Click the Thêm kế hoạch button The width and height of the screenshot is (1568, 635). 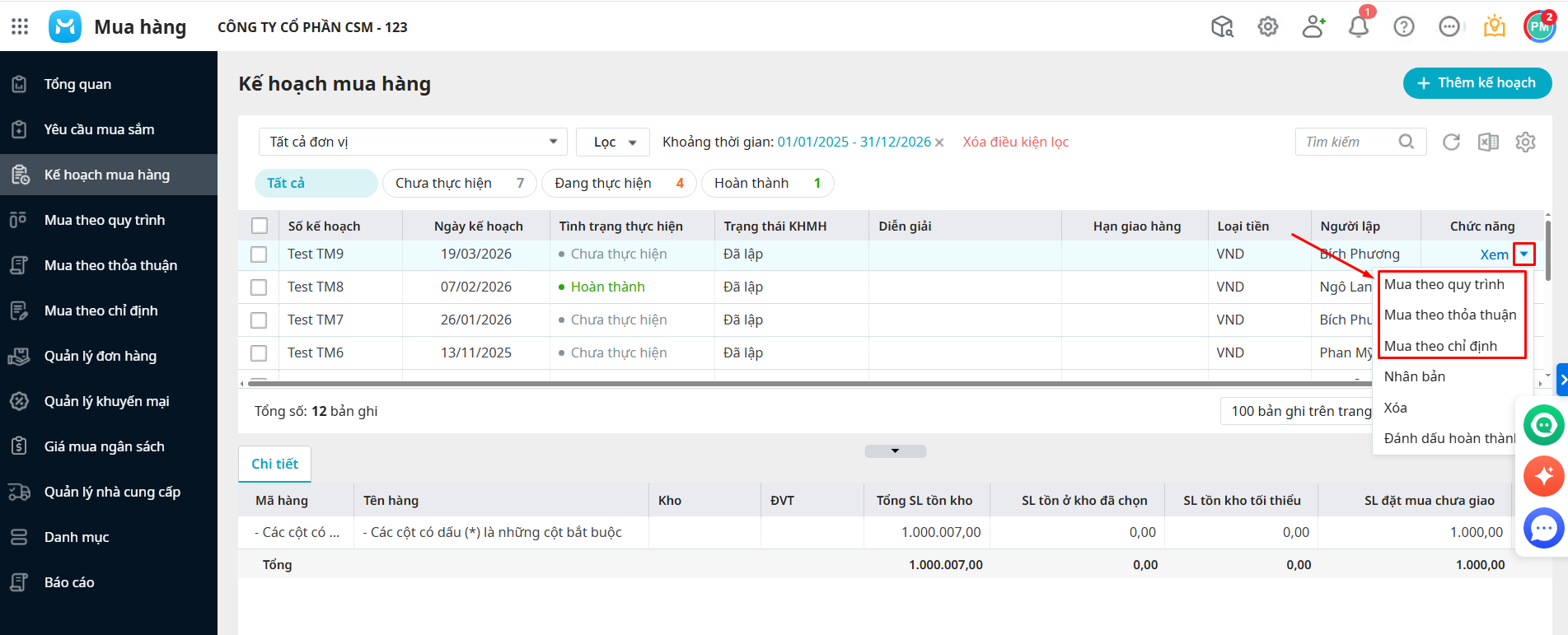(1477, 83)
